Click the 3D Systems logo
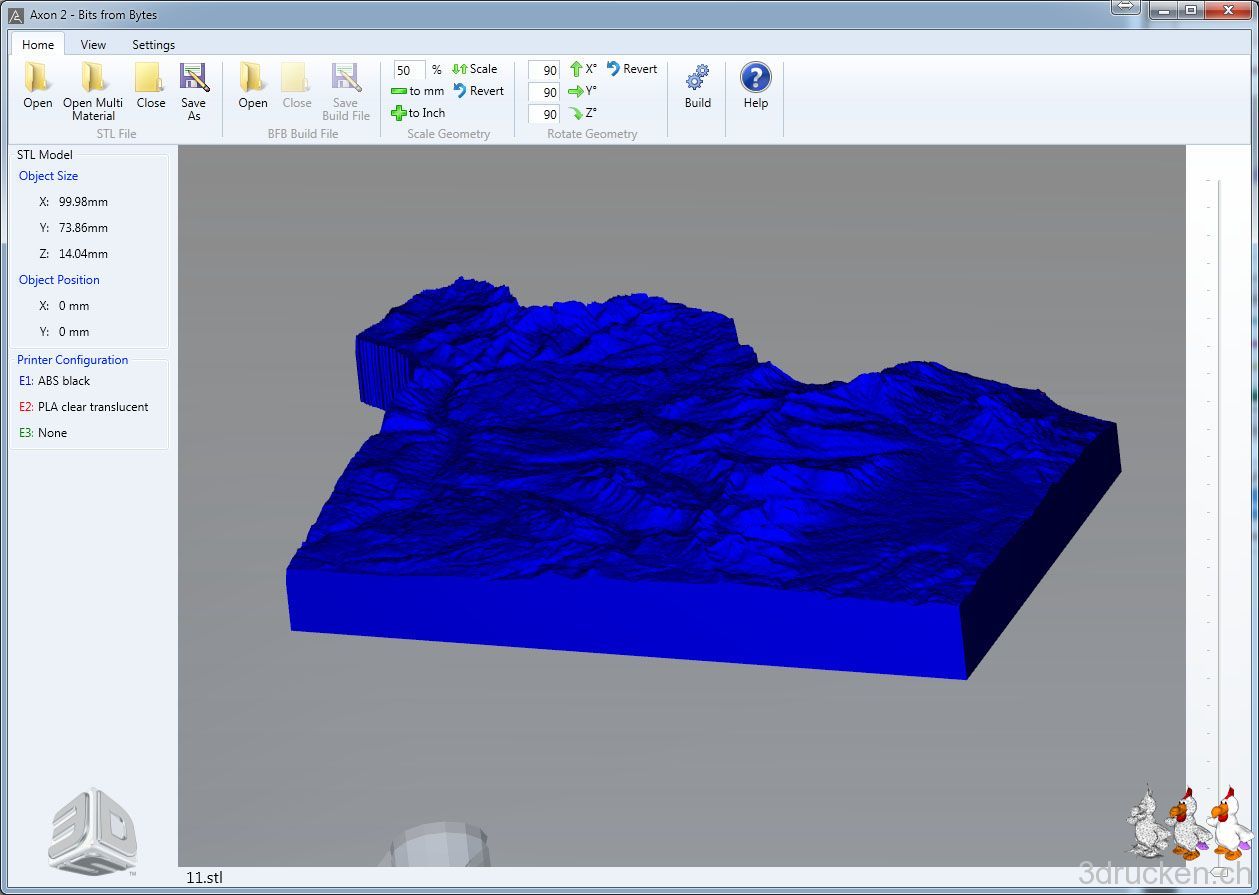Screen dimensions: 1259x895 (93, 830)
